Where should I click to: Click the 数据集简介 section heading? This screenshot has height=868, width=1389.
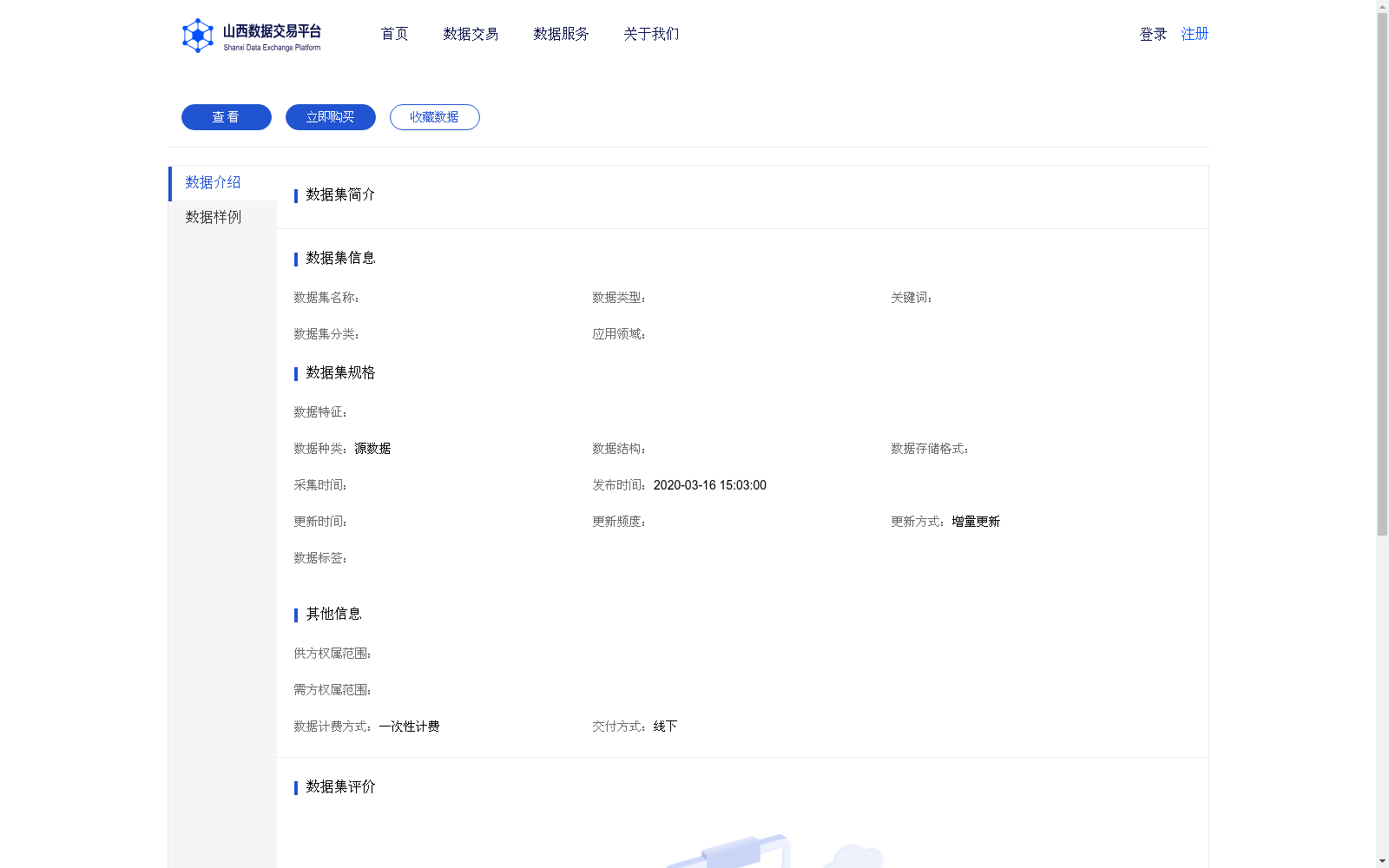(339, 195)
